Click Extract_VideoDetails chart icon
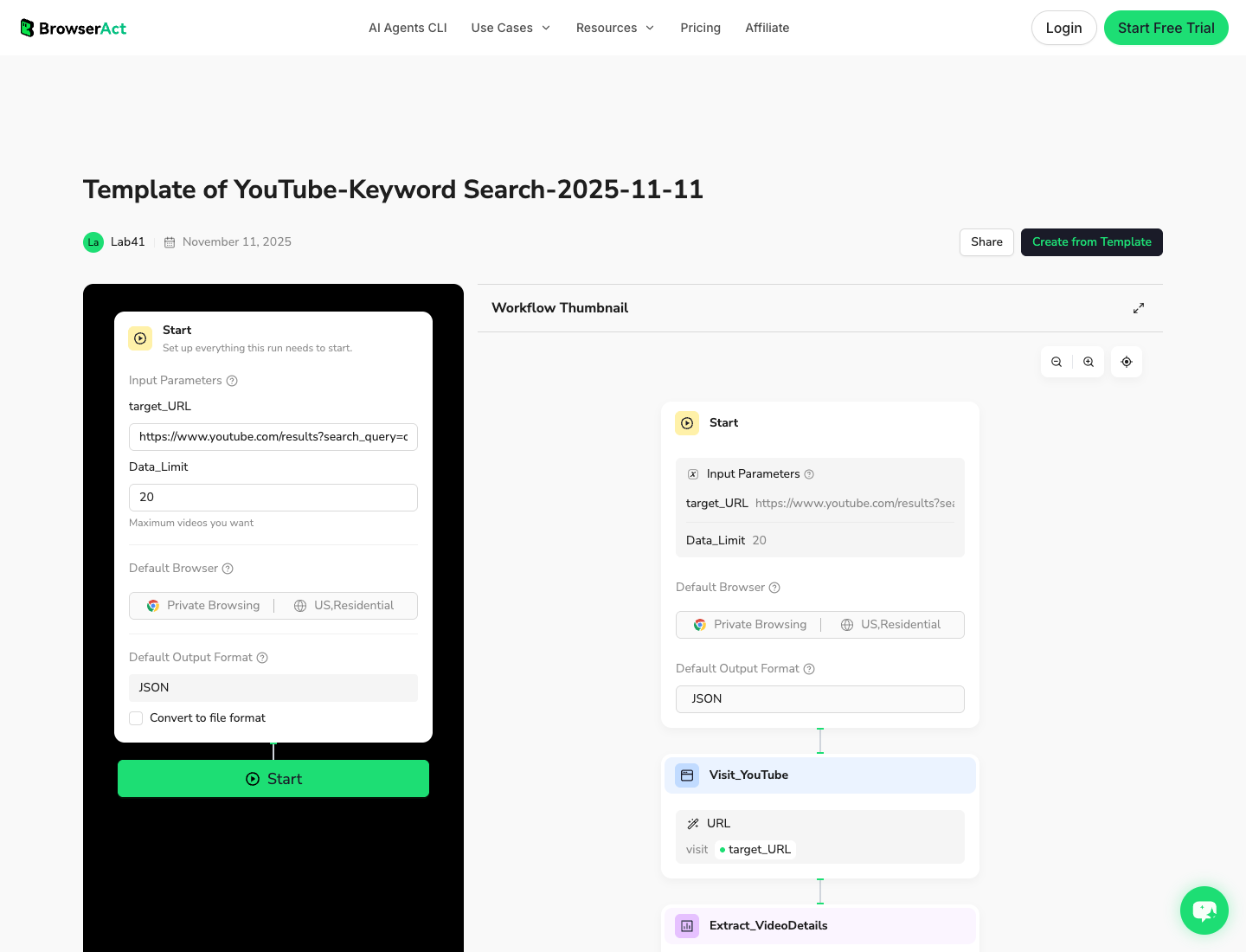The image size is (1246, 952). 687,926
